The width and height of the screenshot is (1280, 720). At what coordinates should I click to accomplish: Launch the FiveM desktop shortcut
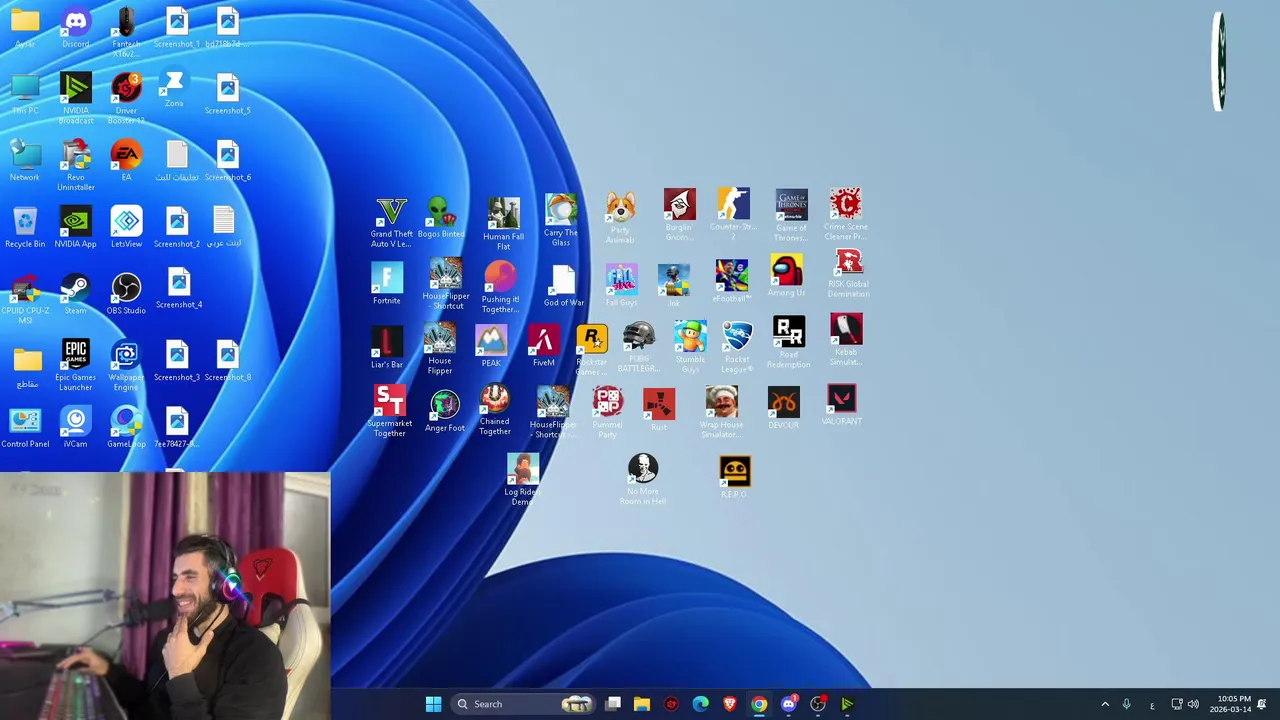543,347
